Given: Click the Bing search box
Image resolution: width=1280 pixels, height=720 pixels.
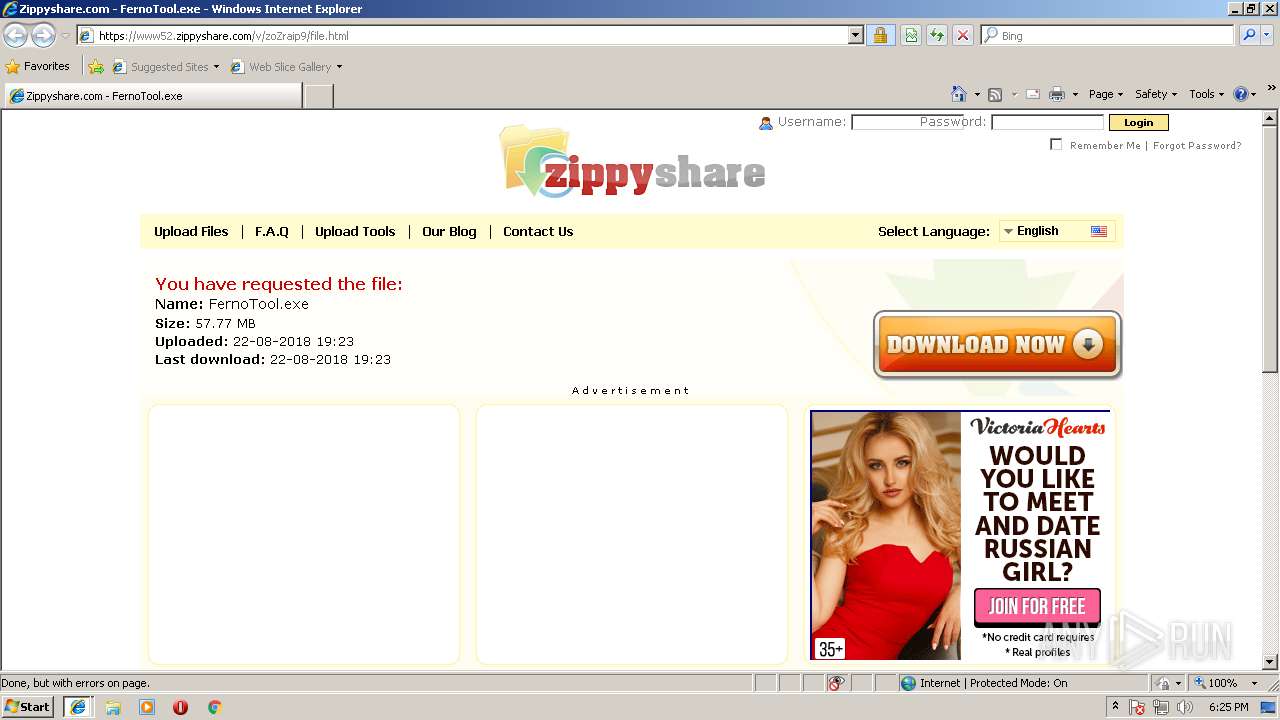Looking at the screenshot, I should [x=1108, y=36].
